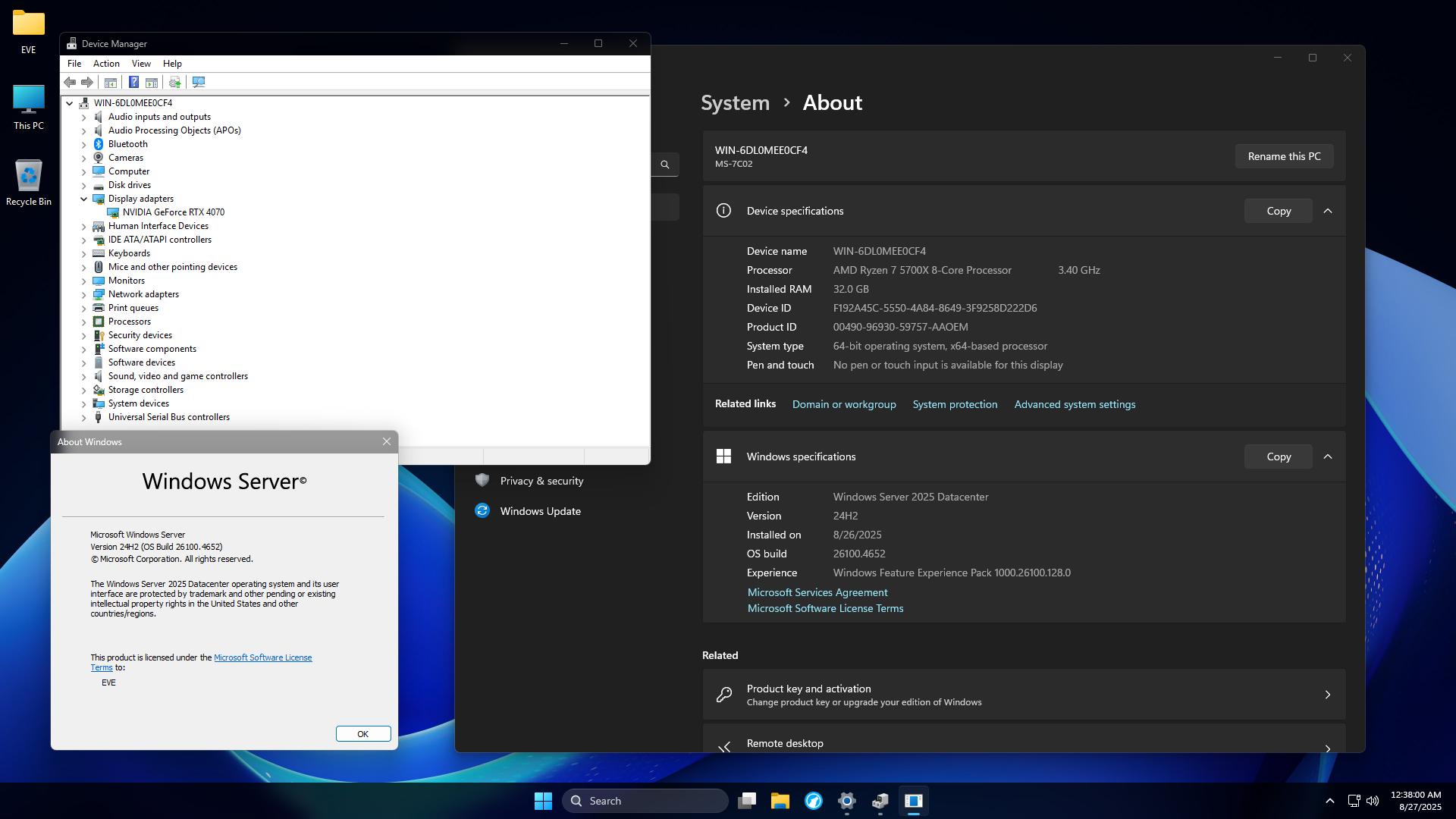
Task: Open the View menu in Device Manager
Action: (x=141, y=64)
